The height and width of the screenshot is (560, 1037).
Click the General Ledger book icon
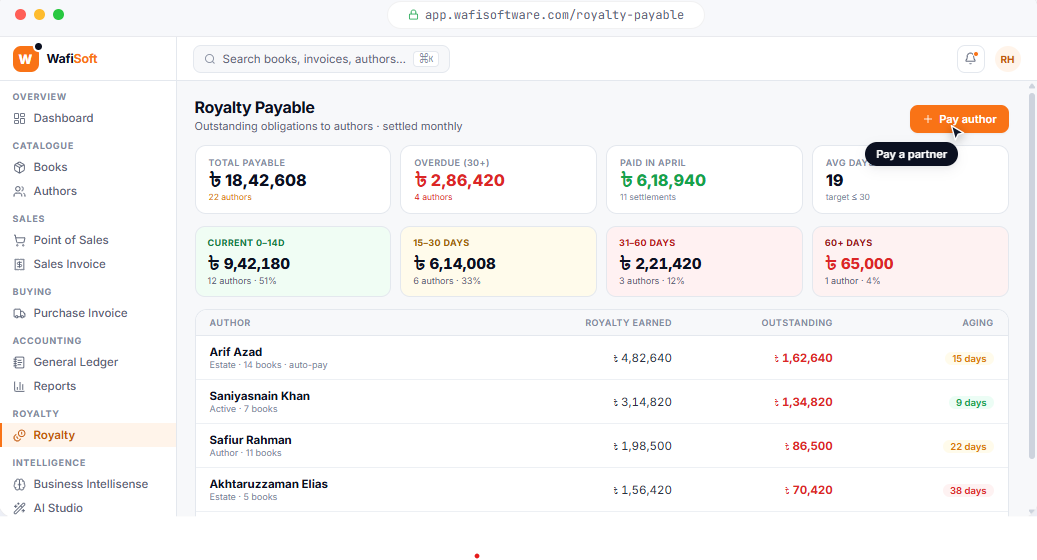19,362
